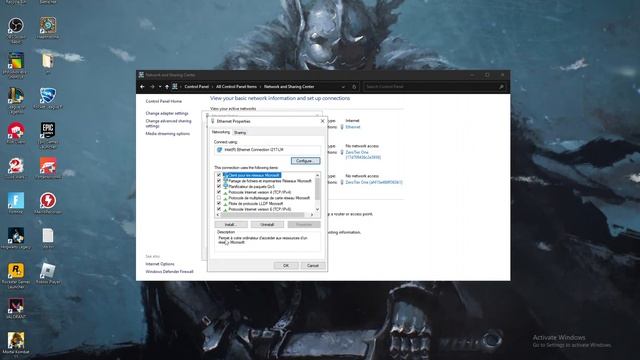
Task: Refresh the Network and Sharing Center page
Action: 354,87
